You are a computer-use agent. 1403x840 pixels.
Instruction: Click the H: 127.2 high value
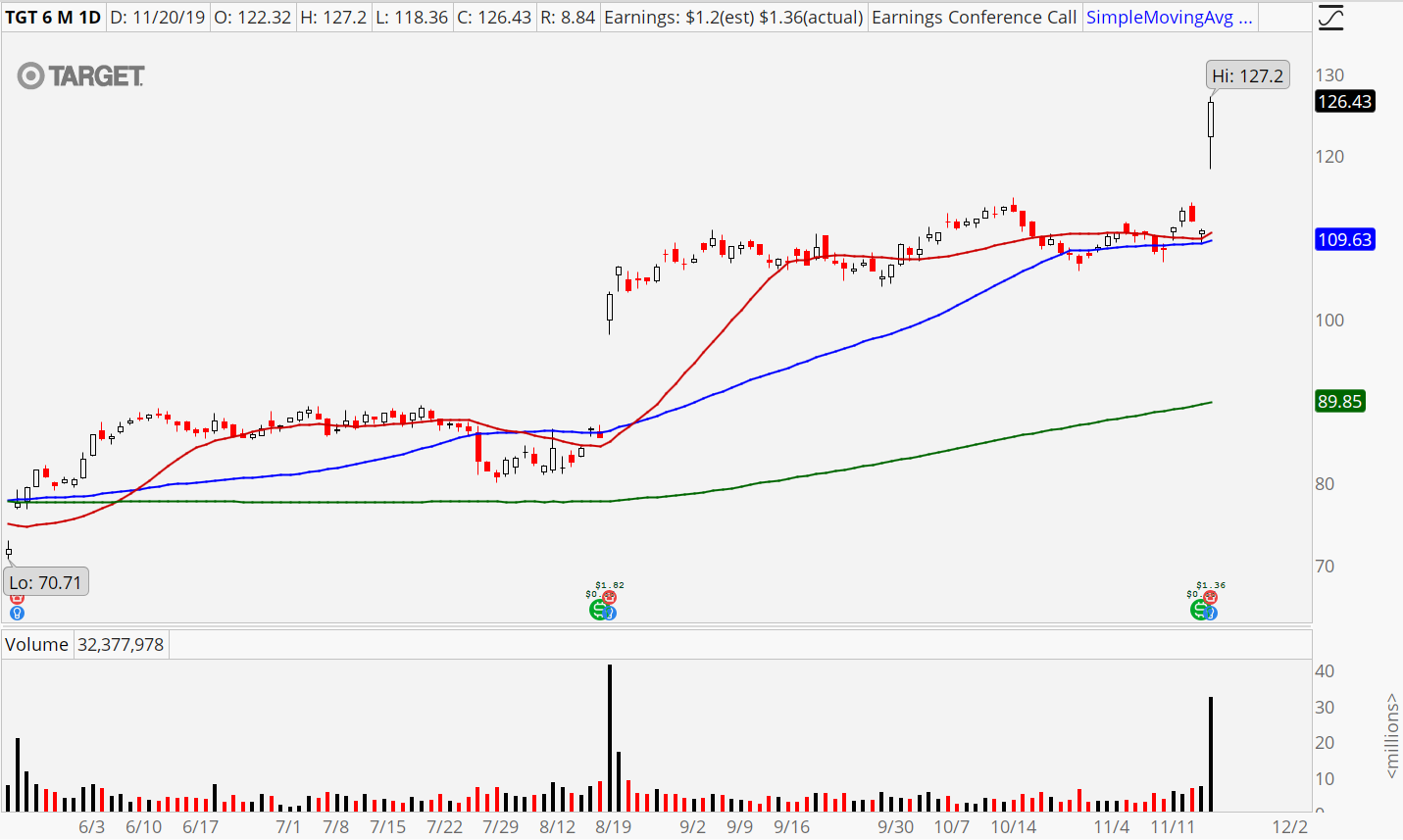333,18
